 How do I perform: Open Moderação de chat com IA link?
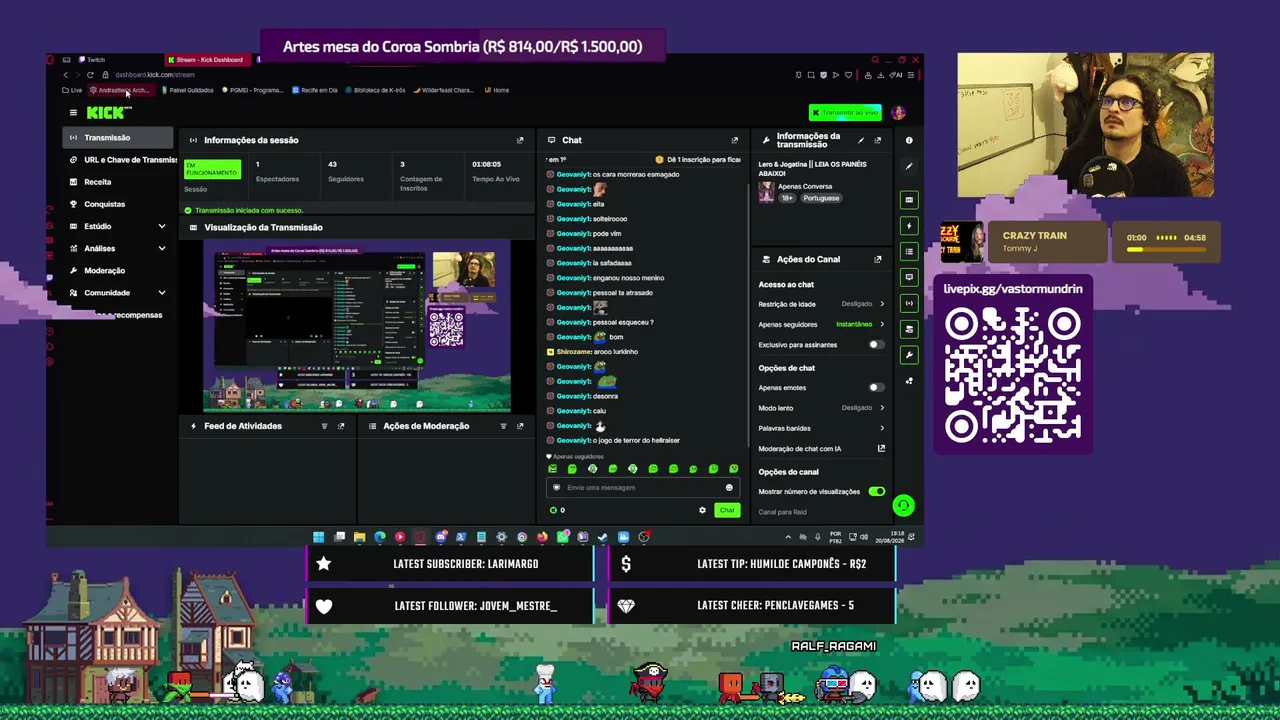pos(821,449)
